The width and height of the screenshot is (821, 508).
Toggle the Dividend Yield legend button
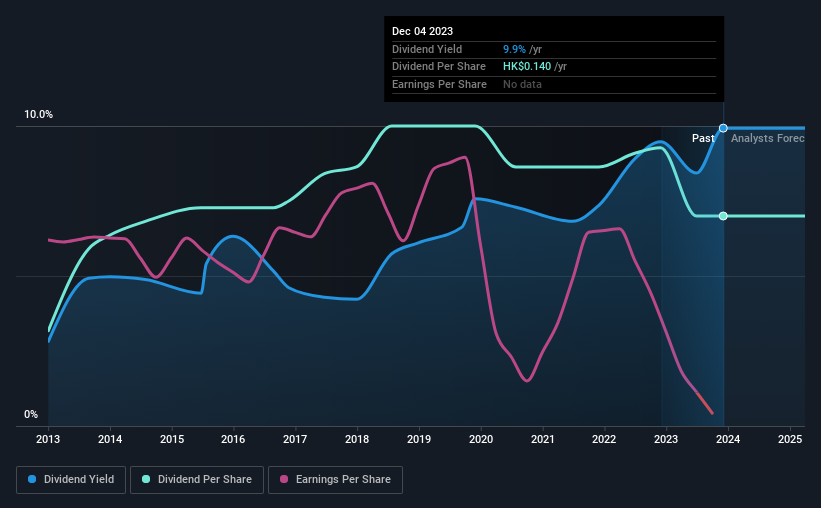coord(71,480)
